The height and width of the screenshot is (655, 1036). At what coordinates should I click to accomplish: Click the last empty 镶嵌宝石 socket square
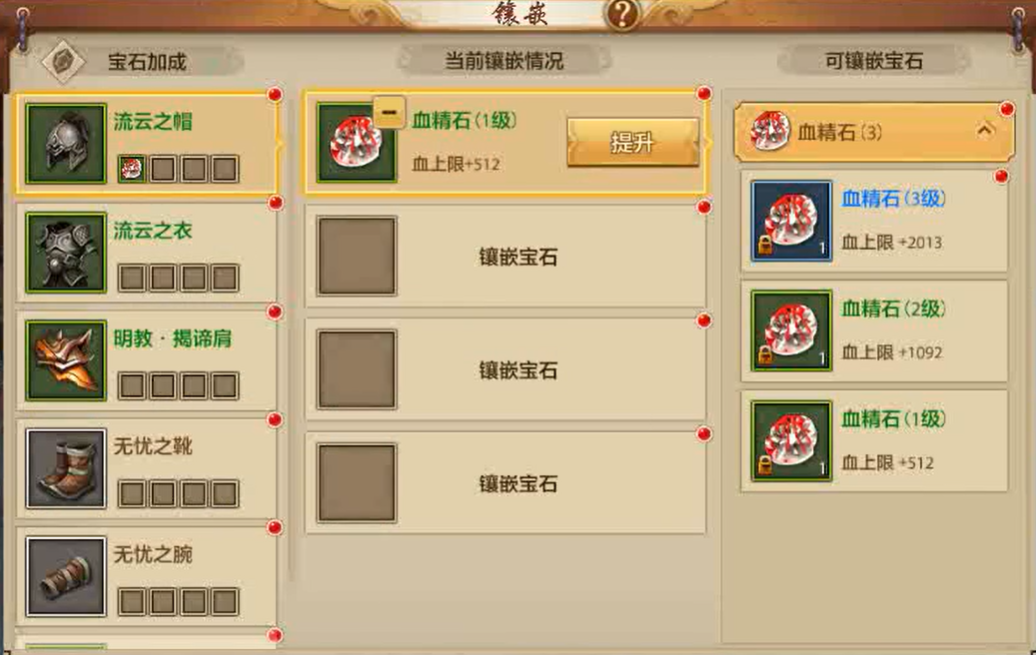tap(357, 483)
